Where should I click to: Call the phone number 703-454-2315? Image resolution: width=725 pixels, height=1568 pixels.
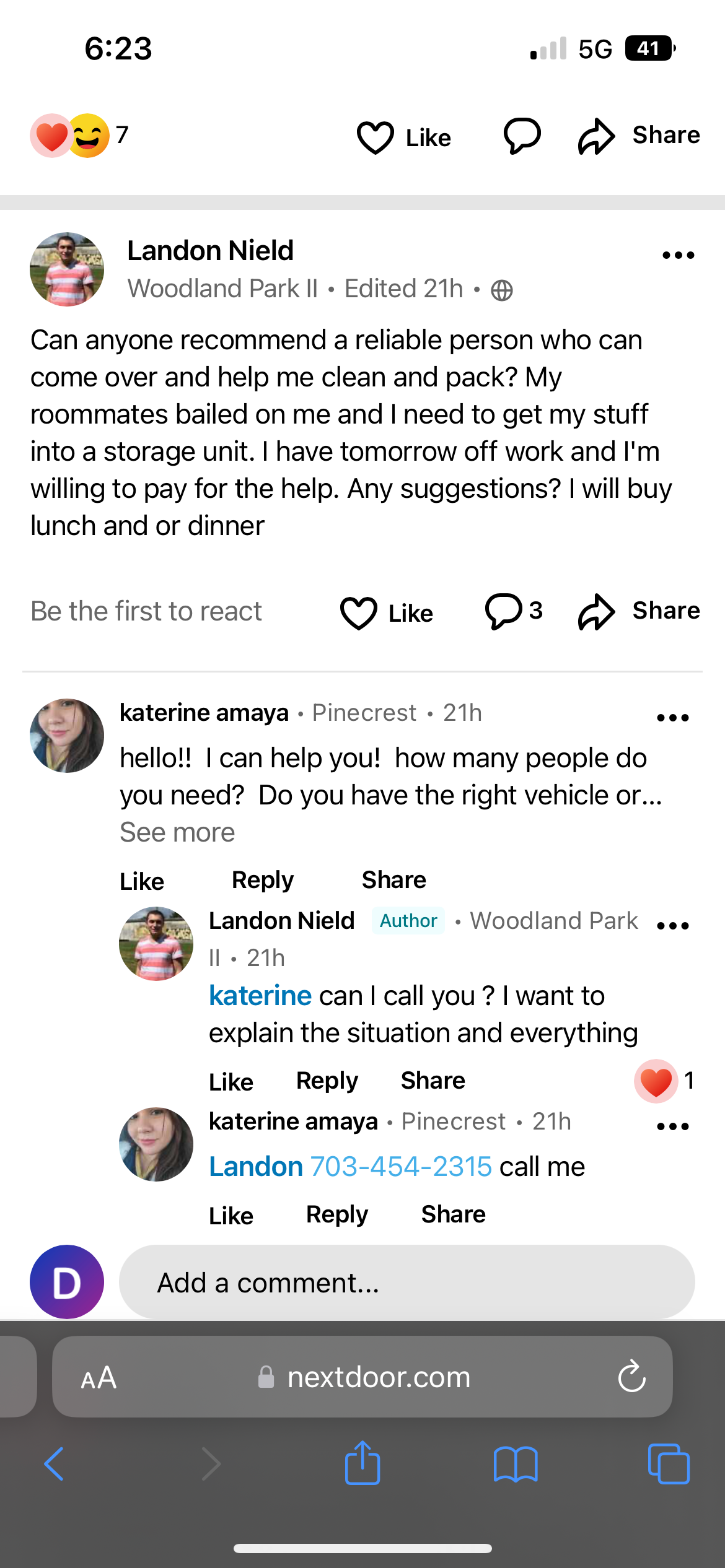coord(400,1165)
